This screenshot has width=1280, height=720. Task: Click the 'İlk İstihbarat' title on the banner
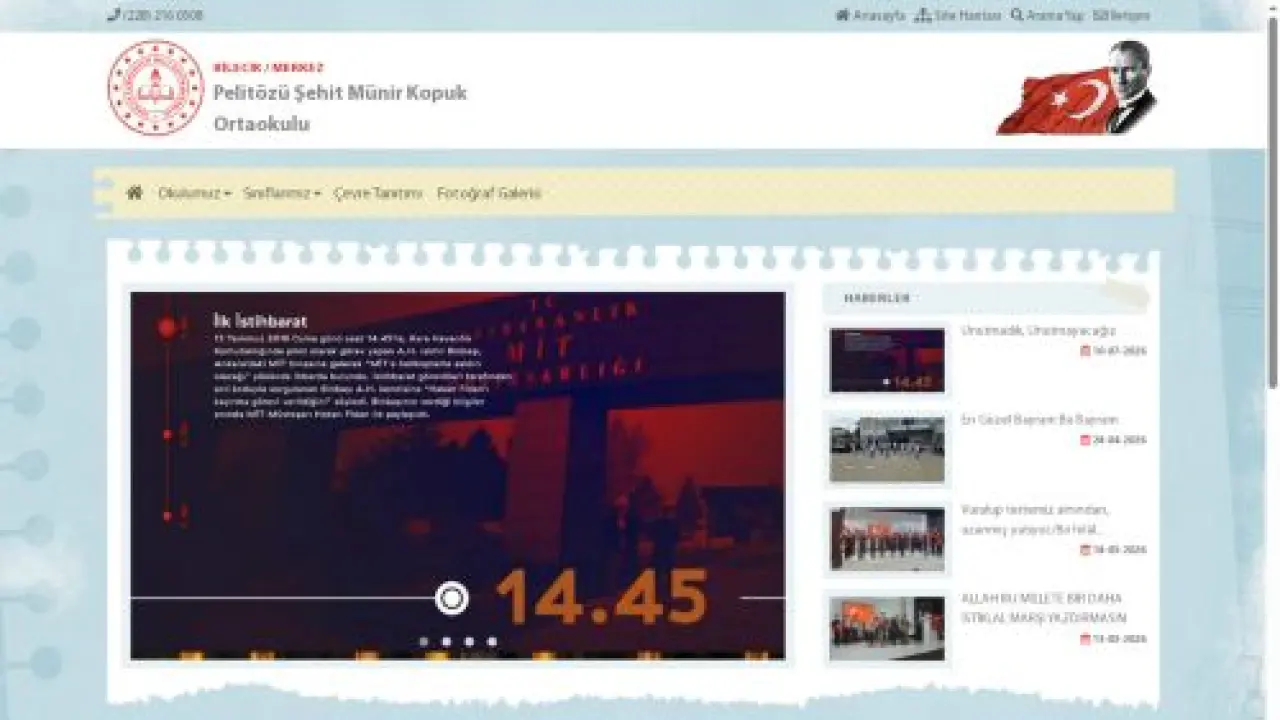[260, 321]
